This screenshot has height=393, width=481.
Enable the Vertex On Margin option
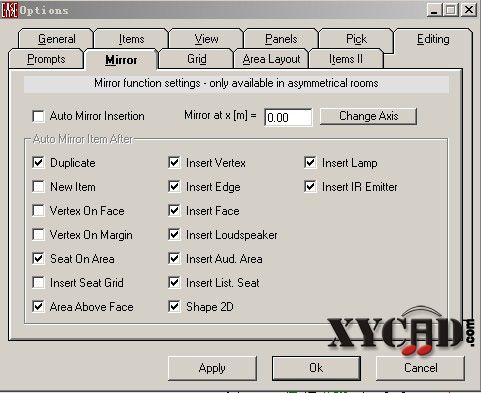point(38,235)
